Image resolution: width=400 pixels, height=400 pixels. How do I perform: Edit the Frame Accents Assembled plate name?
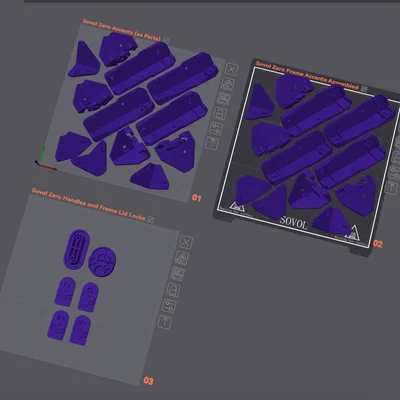click(x=307, y=75)
